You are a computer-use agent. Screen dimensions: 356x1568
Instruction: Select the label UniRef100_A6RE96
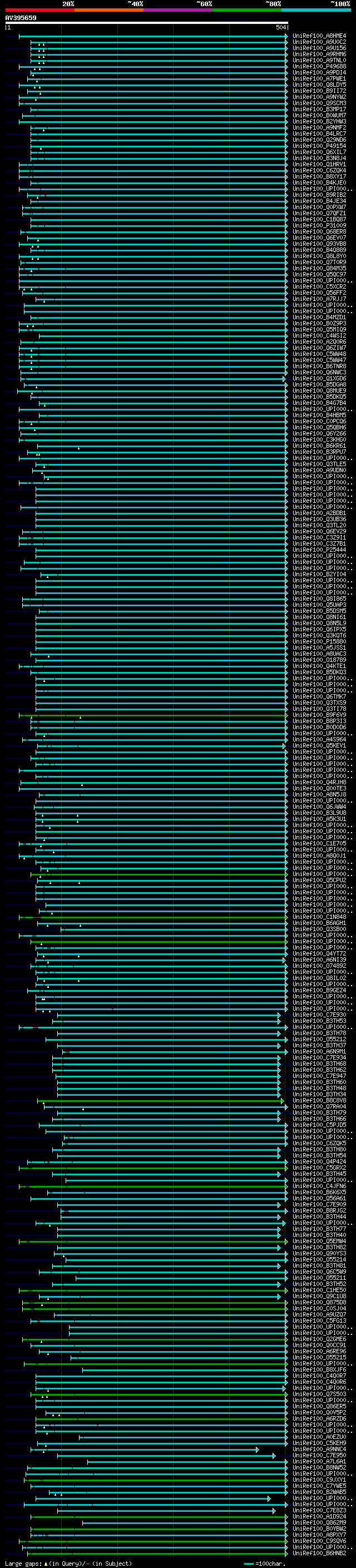coord(319,1351)
